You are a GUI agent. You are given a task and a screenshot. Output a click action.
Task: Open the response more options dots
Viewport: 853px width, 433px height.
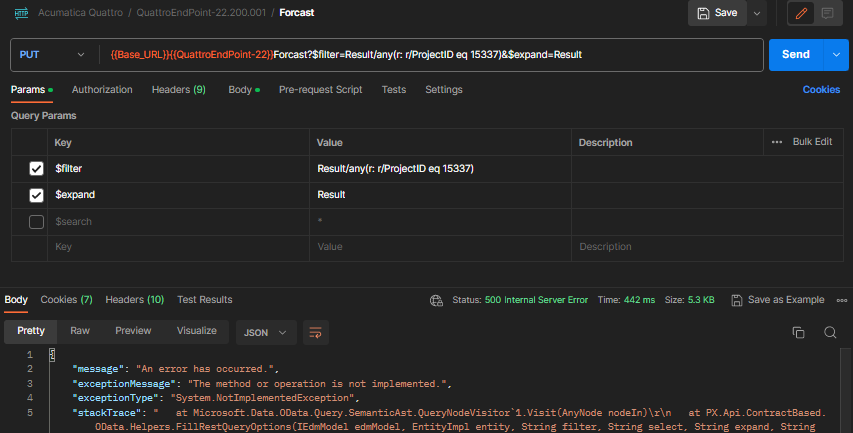(842, 300)
